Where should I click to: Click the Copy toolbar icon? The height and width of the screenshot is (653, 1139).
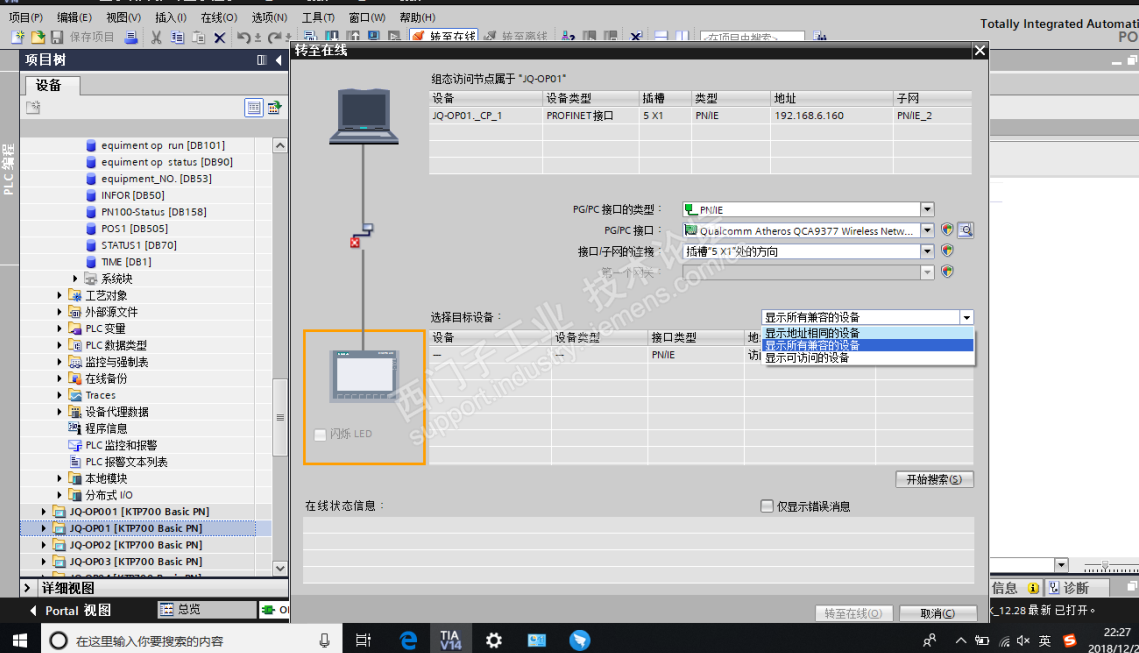pyautogui.click(x=177, y=38)
